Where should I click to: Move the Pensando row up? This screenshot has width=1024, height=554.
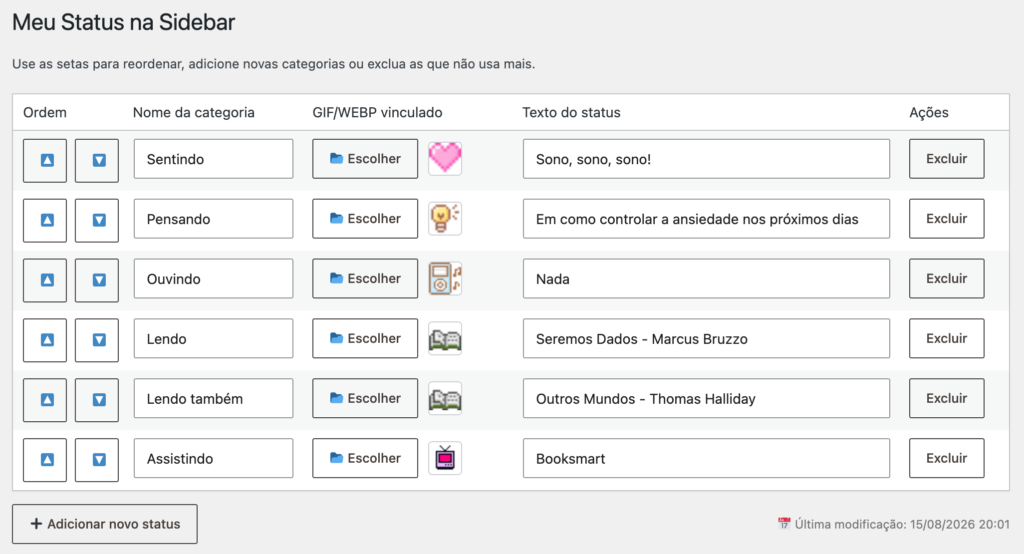[45, 220]
